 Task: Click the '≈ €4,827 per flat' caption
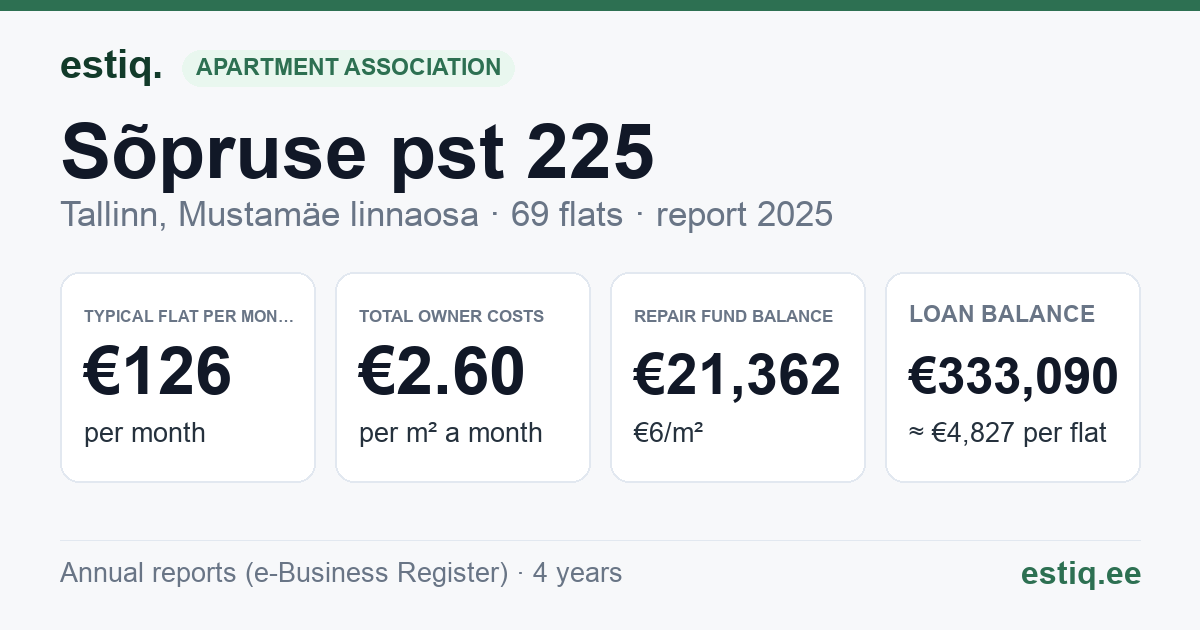point(1008,433)
